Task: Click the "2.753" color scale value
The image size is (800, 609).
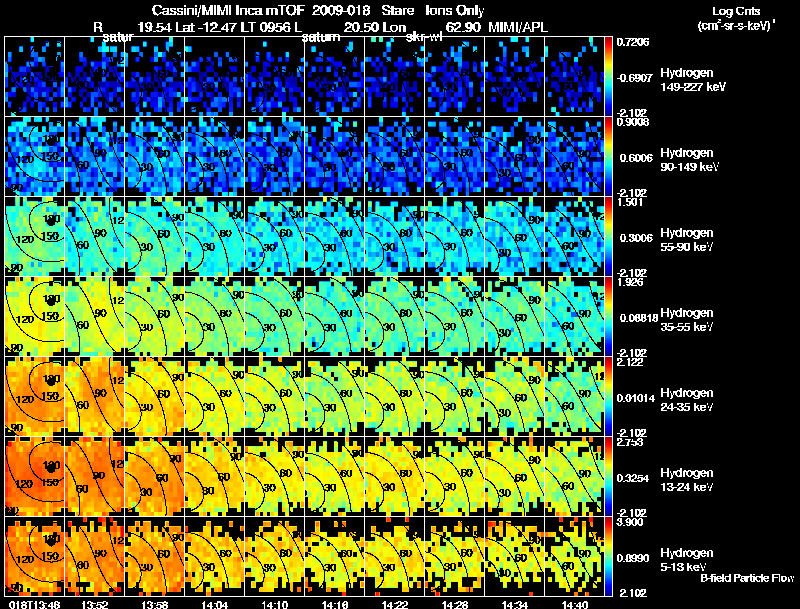Action: (x=631, y=442)
